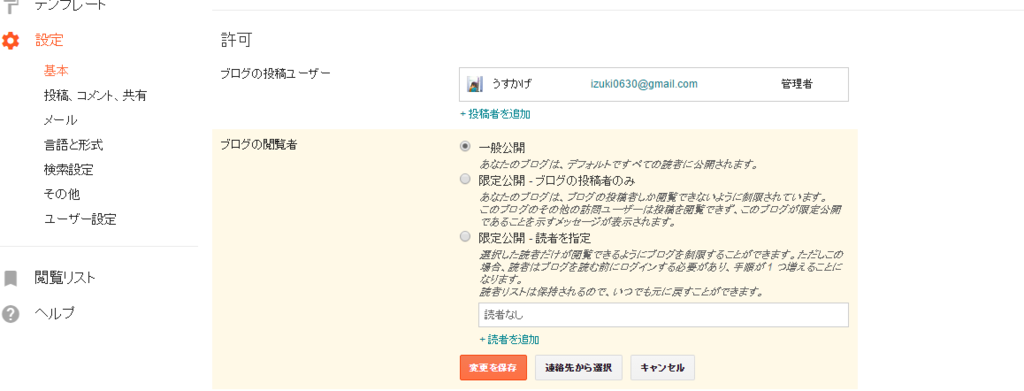Click the template icon in sidebar

(10, 5)
